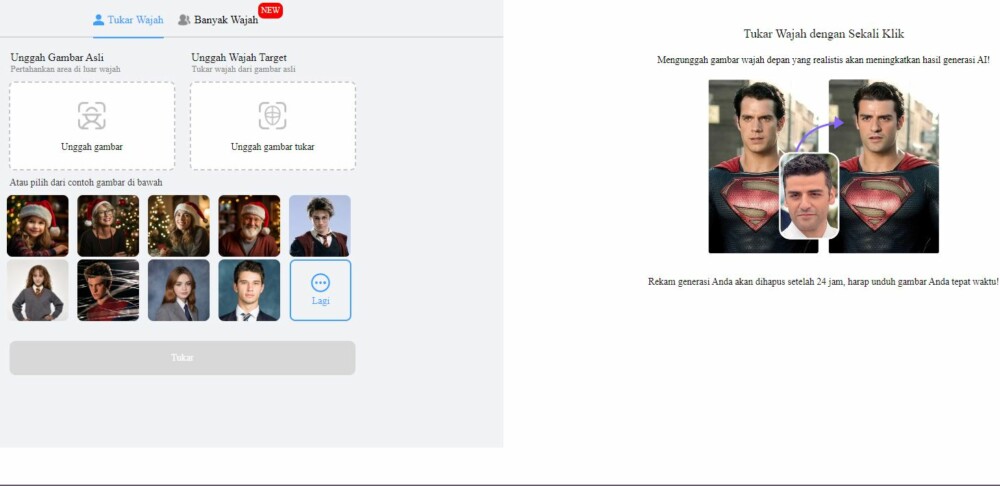Viewport: 1000px width, 486px height.
Task: Click the Tukar wajah dari gambar asli text
Action: tap(243, 69)
